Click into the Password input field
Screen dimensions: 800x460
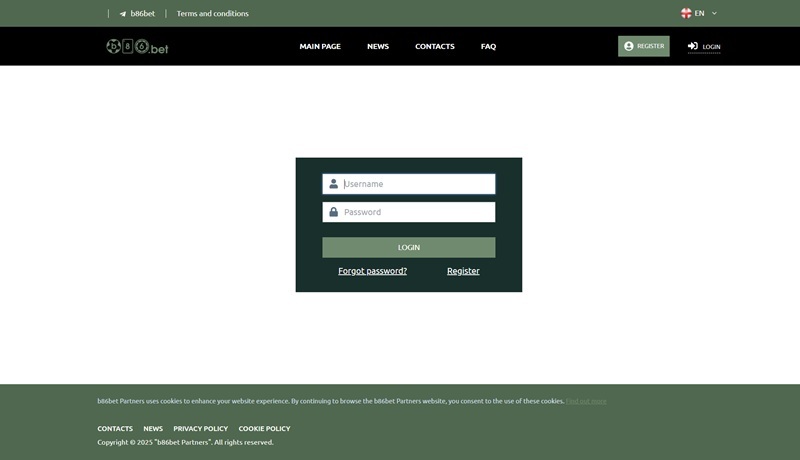[x=416, y=212]
